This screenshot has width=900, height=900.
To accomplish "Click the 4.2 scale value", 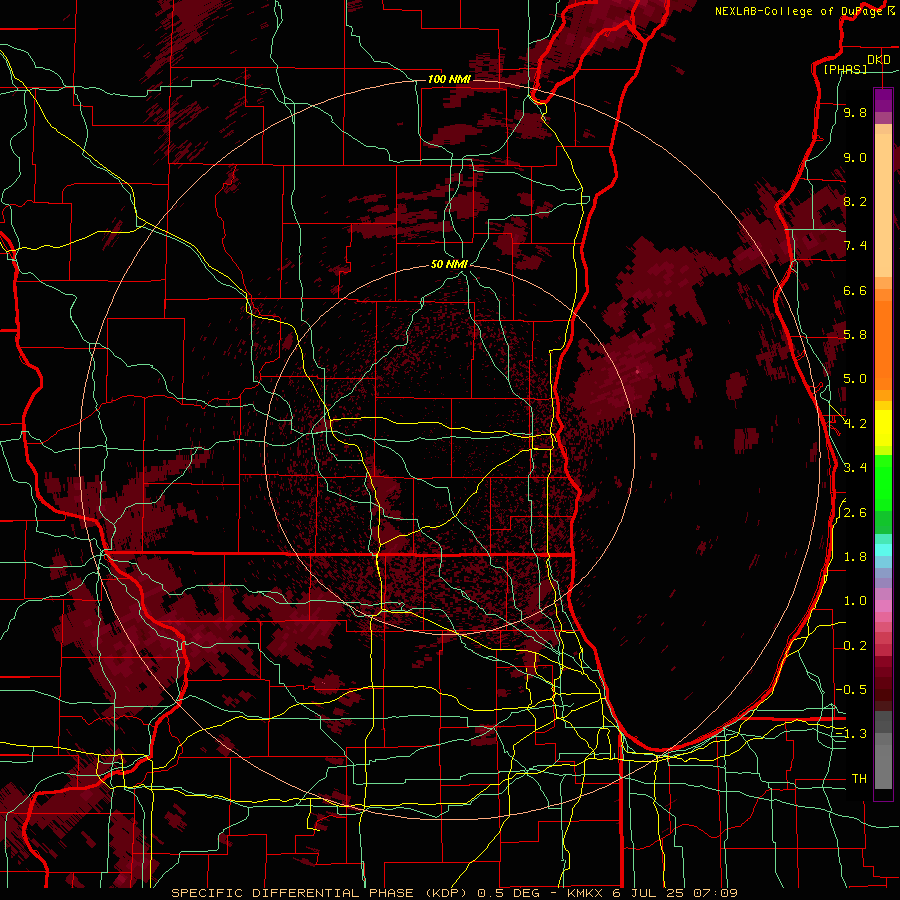I will click(855, 424).
